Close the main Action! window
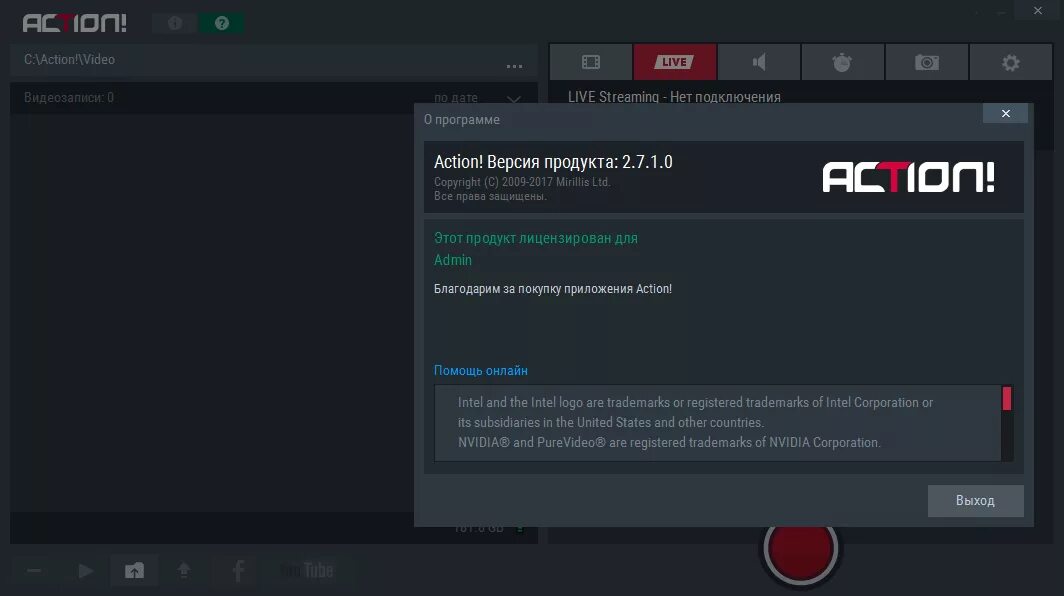 1038,10
